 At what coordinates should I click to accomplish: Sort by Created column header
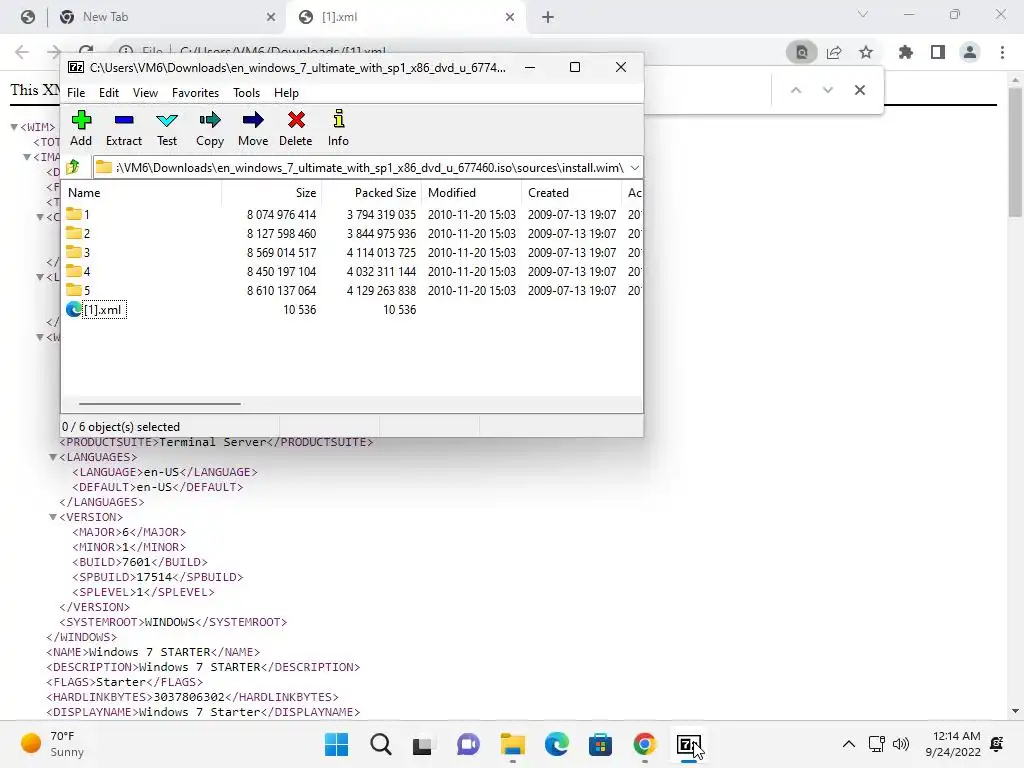tap(571, 193)
